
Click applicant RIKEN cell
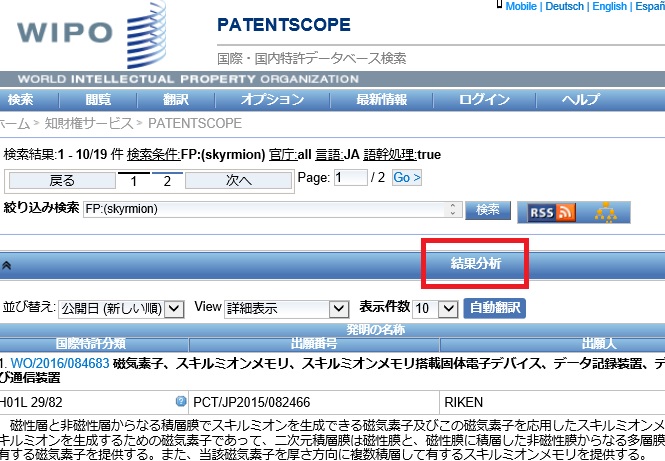464,402
